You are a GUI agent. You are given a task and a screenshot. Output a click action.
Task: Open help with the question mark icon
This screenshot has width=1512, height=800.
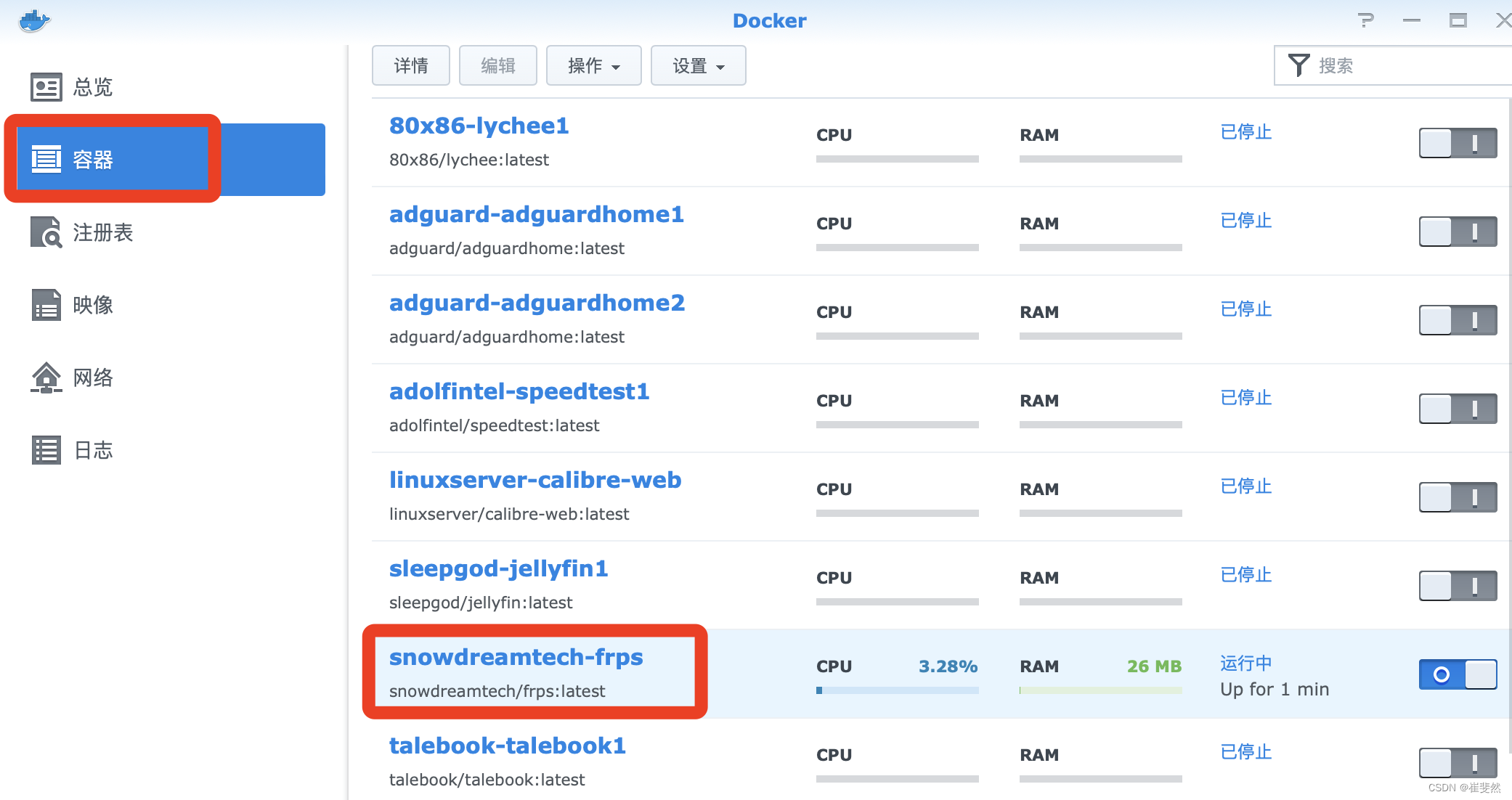coord(1366,20)
